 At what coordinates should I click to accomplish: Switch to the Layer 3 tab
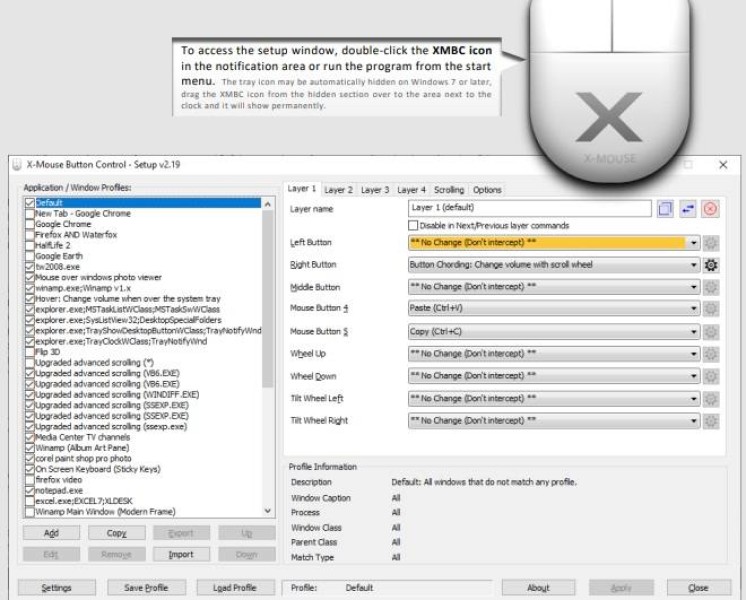tap(375, 190)
